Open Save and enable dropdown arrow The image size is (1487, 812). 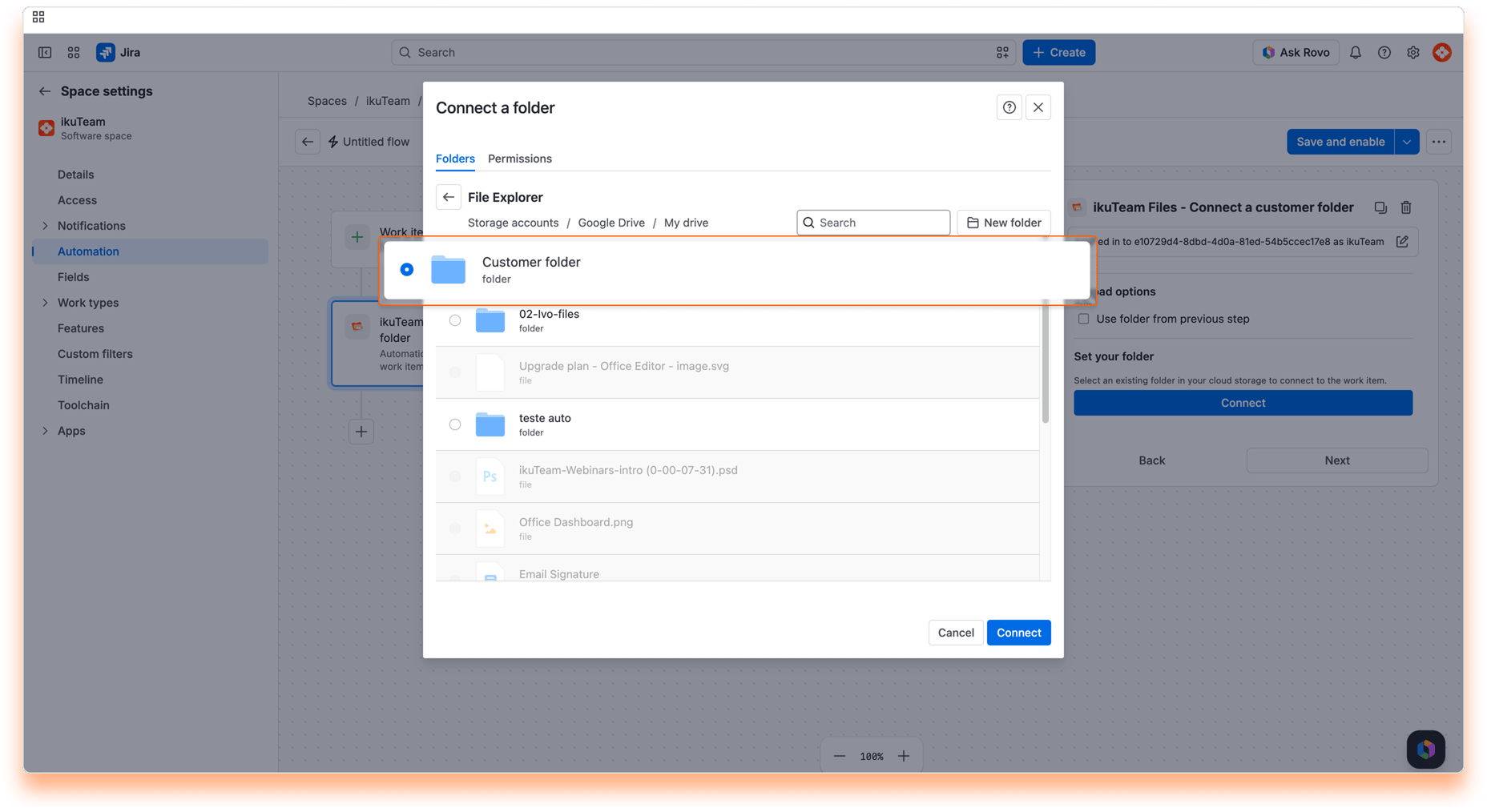point(1407,142)
